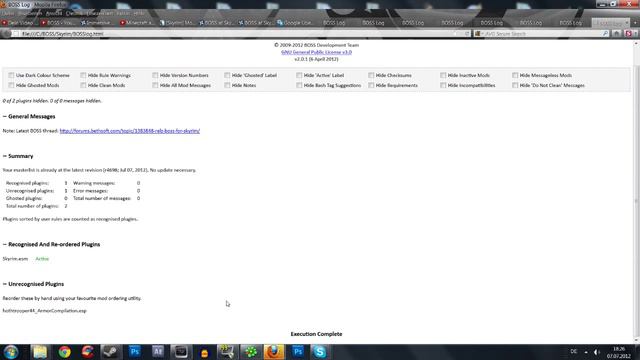Open the ICQ flower icon in taskbar
The image size is (640, 360).
click(251, 352)
